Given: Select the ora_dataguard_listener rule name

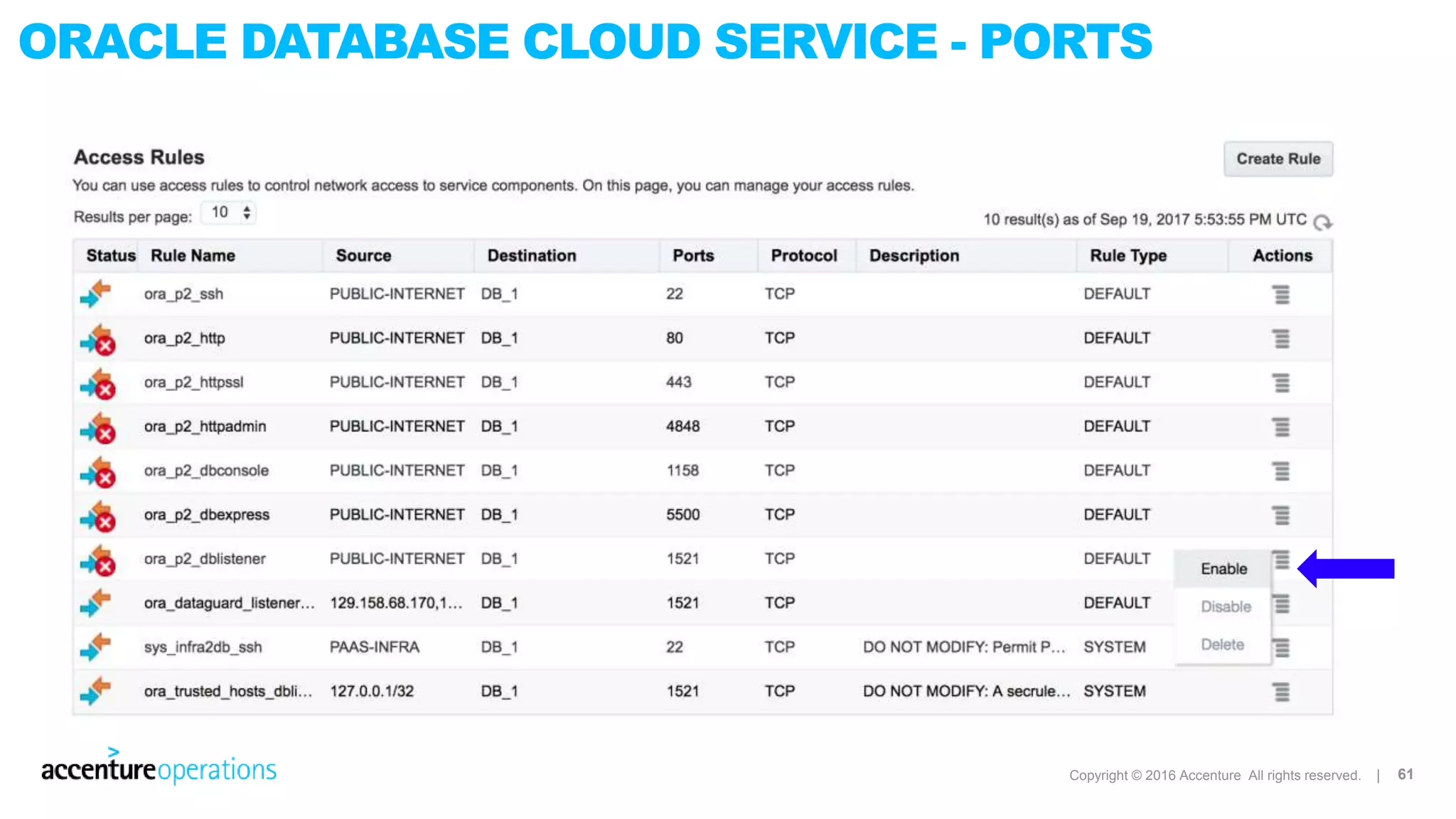Looking at the screenshot, I should (x=229, y=603).
